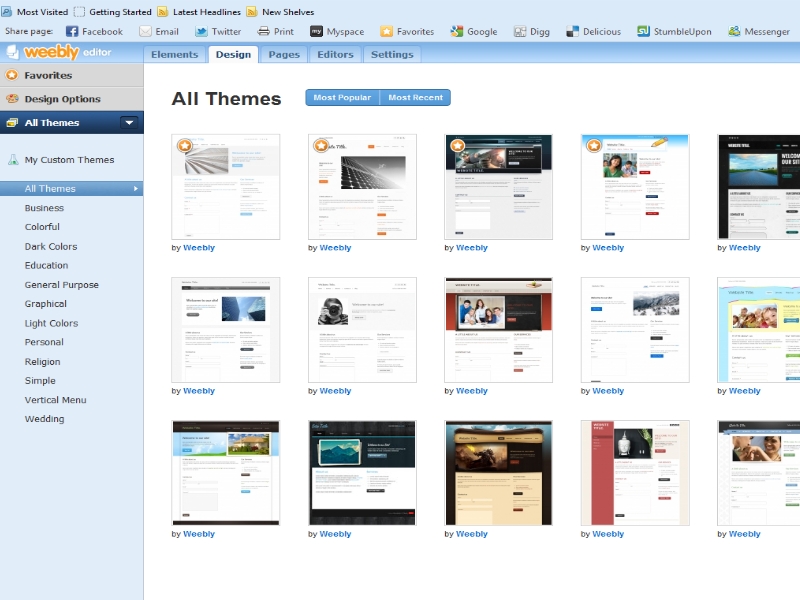Open the Design Options panel
The height and width of the screenshot is (600, 800).
click(62, 99)
